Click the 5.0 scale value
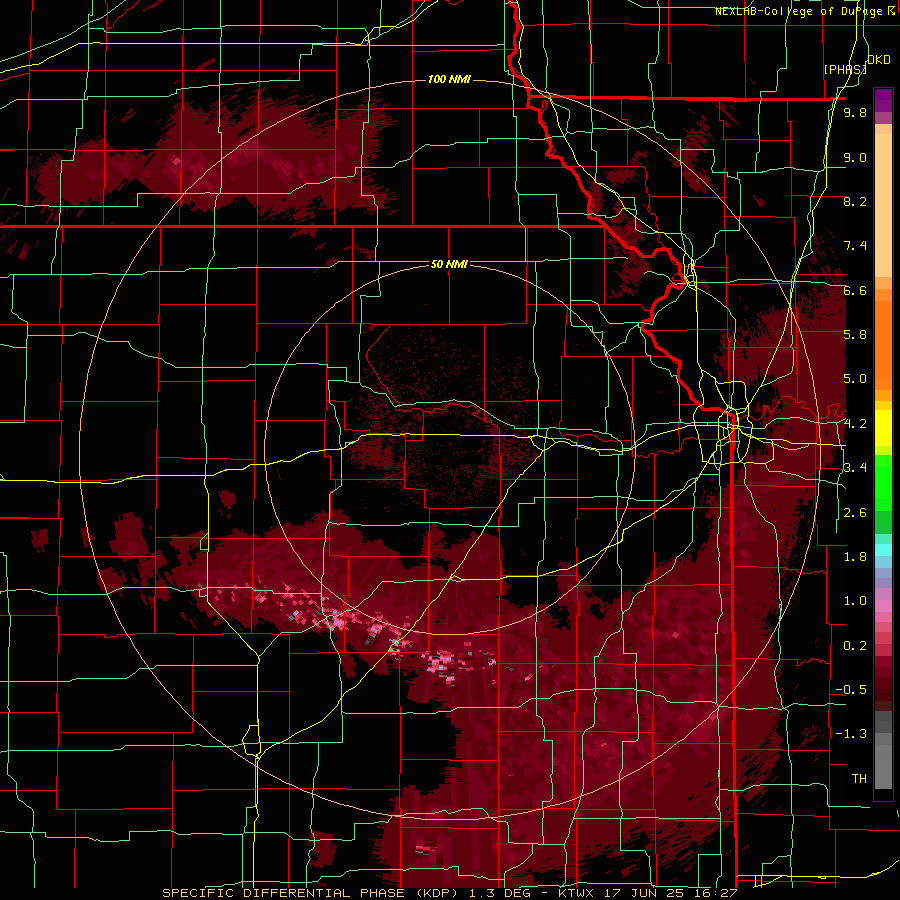The image size is (900, 900). [x=855, y=379]
